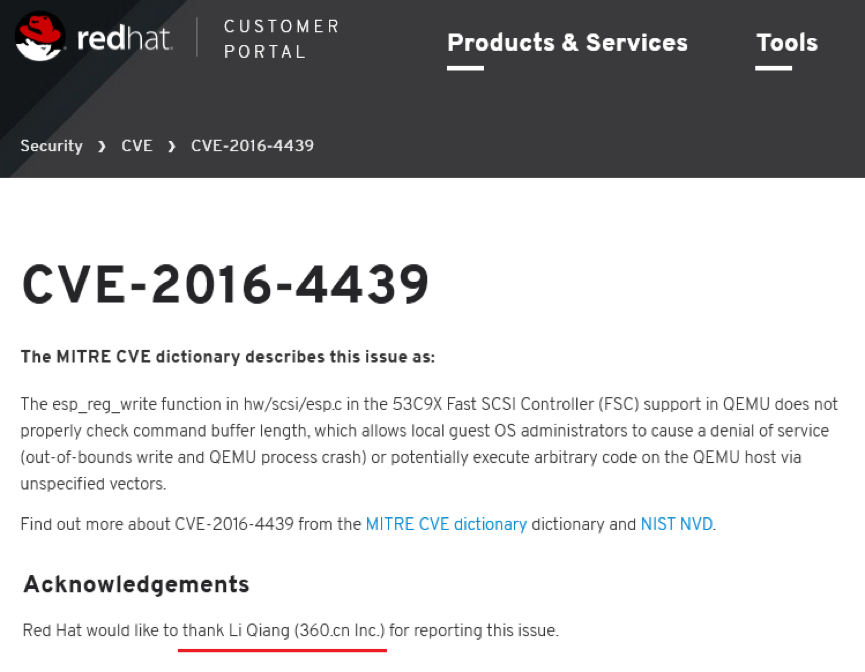Viewport: 865px width, 672px height.
Task: Follow the MITRE CVE dictionary link
Action: (x=446, y=524)
